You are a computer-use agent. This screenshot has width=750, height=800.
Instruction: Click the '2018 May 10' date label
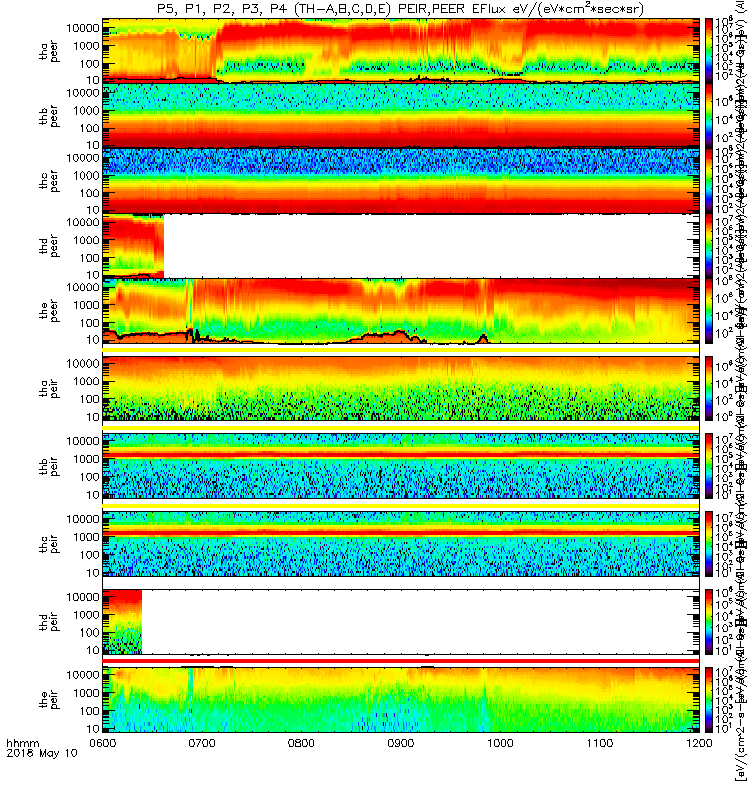[x=42, y=753]
